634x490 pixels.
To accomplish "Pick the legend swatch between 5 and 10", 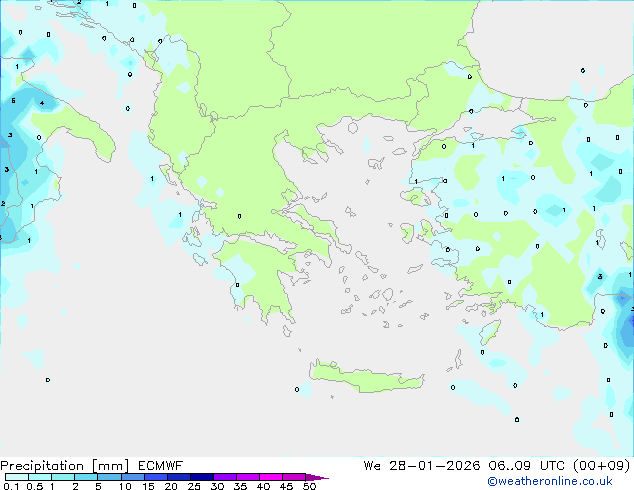I will pyautogui.click(x=110, y=478).
